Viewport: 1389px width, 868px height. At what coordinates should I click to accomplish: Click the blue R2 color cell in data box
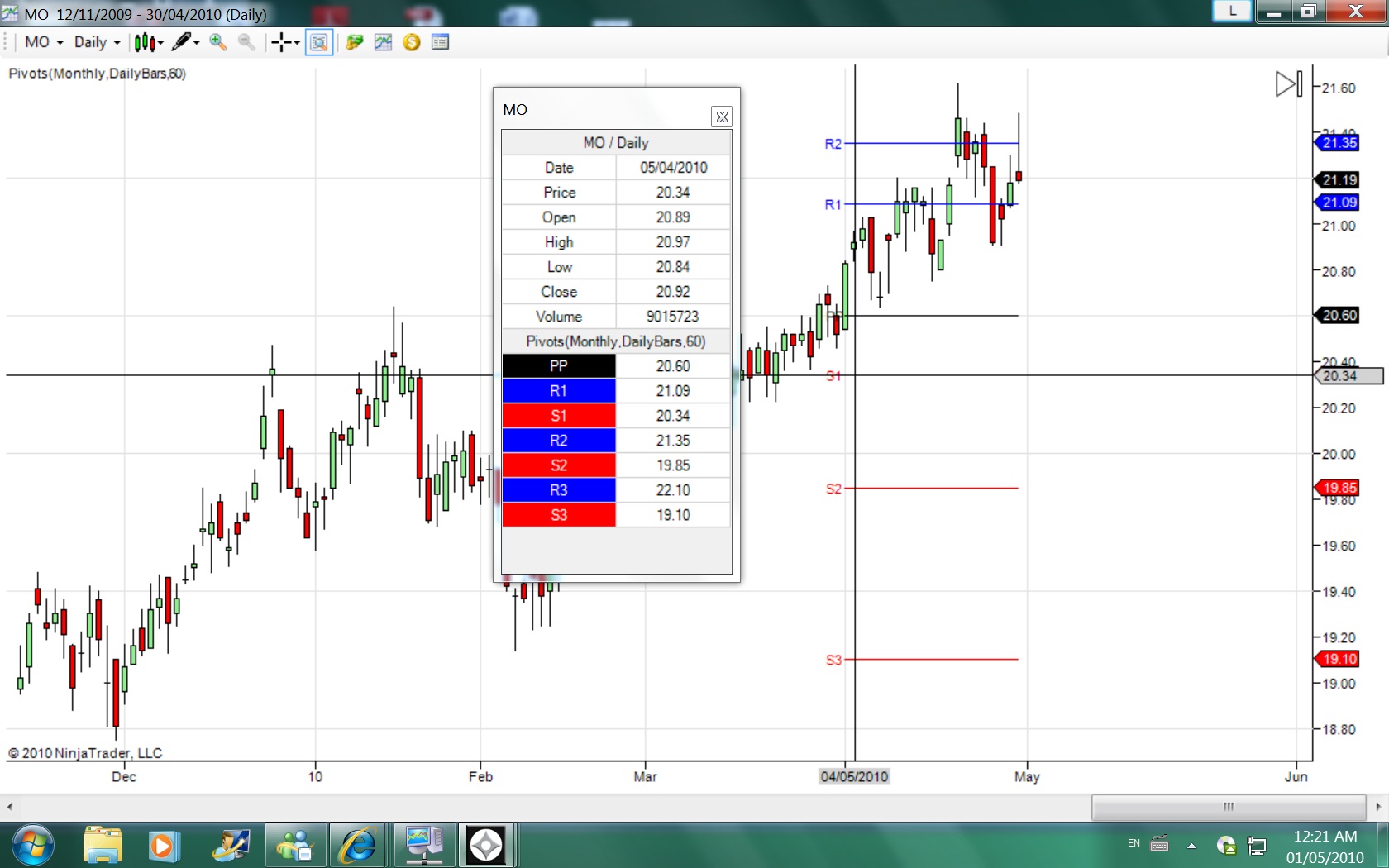click(x=559, y=441)
